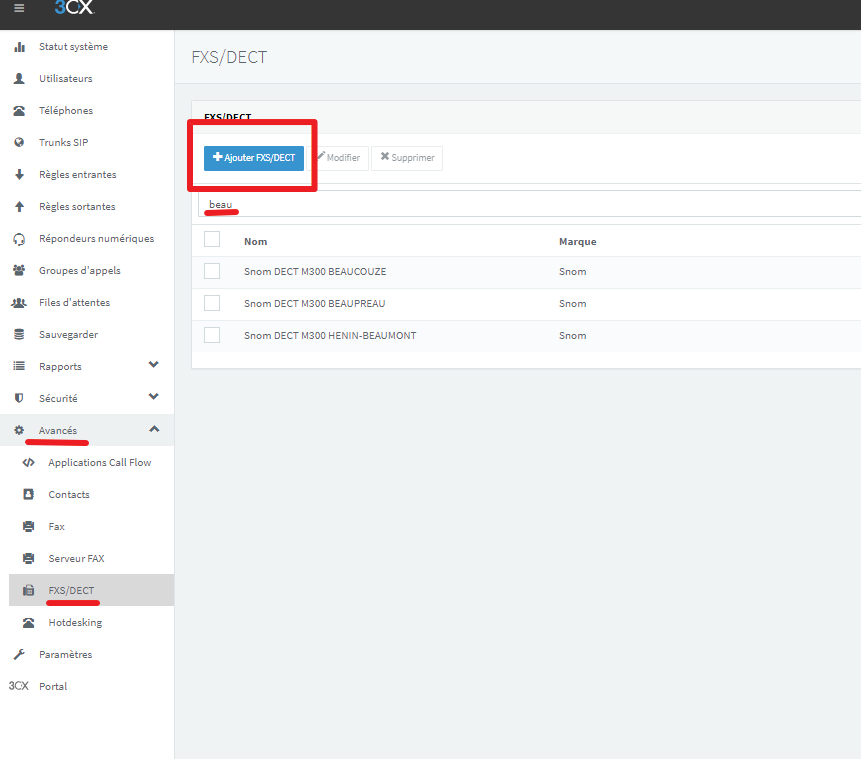
Task: Open the Téléphones menu label
Action: coord(66,110)
